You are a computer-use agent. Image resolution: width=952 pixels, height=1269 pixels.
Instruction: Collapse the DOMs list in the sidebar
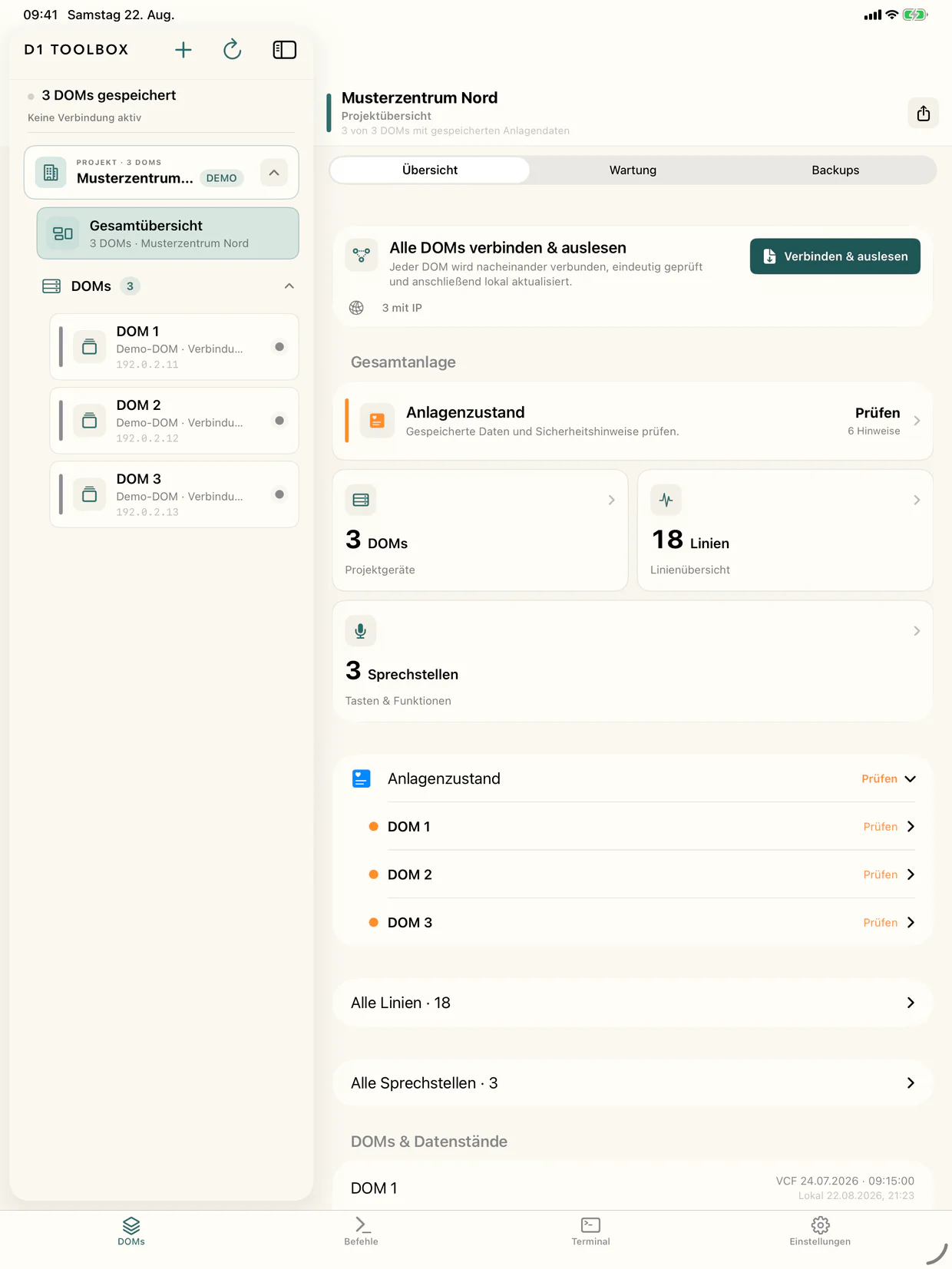[x=289, y=286]
